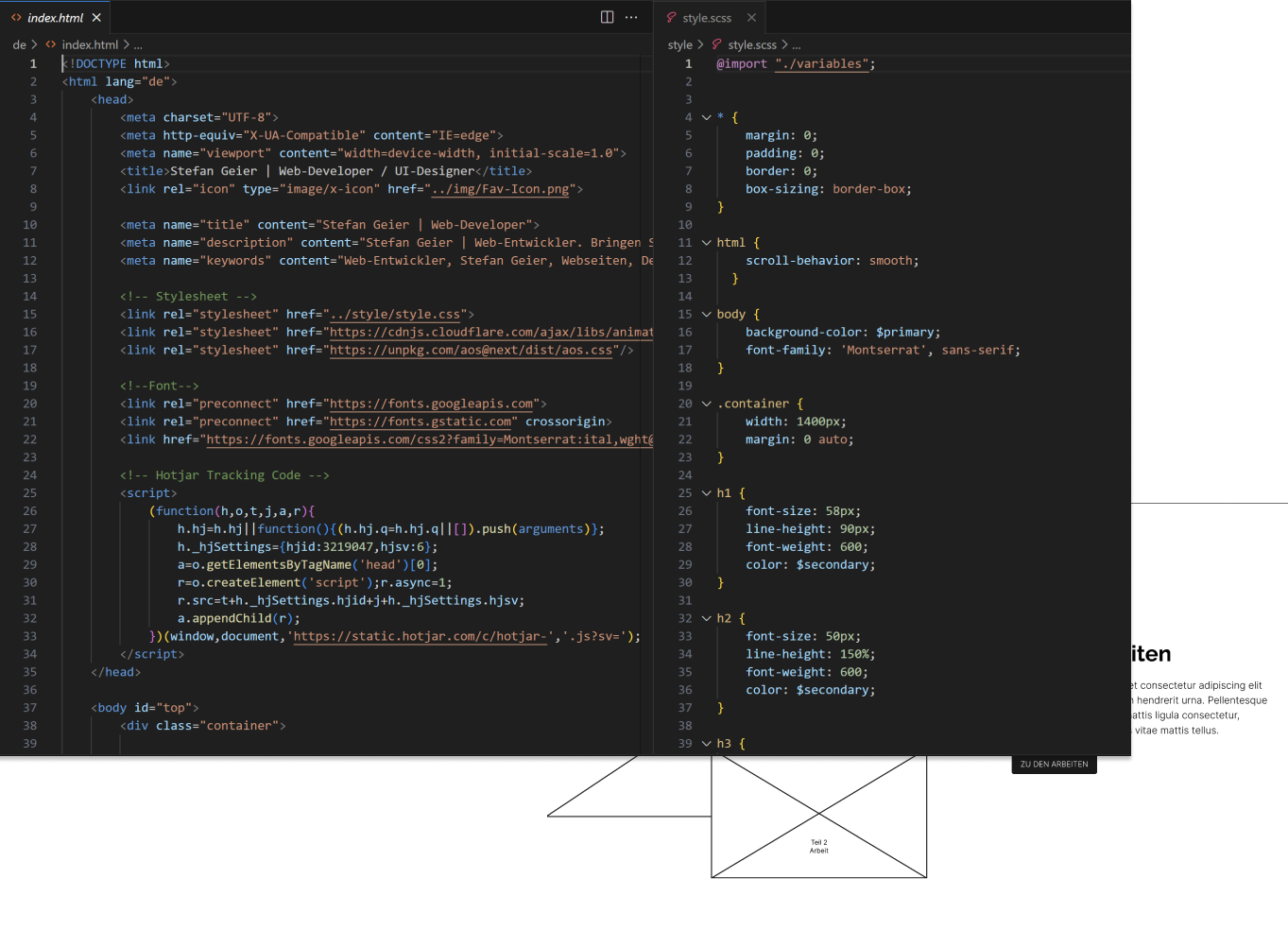This screenshot has height=947, width=1288.
Task: Open the breadcrumb ellipsis after style.scss
Action: click(797, 44)
